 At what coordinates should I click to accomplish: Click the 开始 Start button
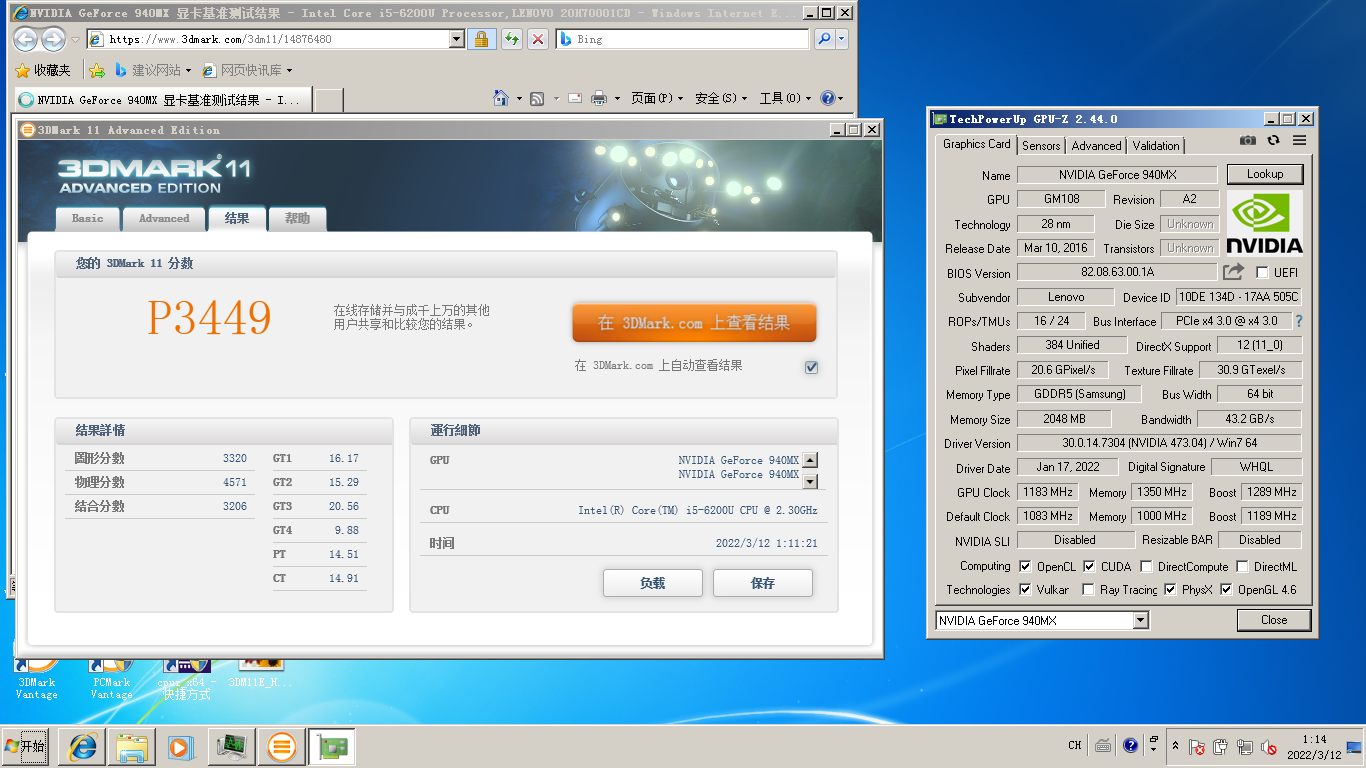[26, 747]
